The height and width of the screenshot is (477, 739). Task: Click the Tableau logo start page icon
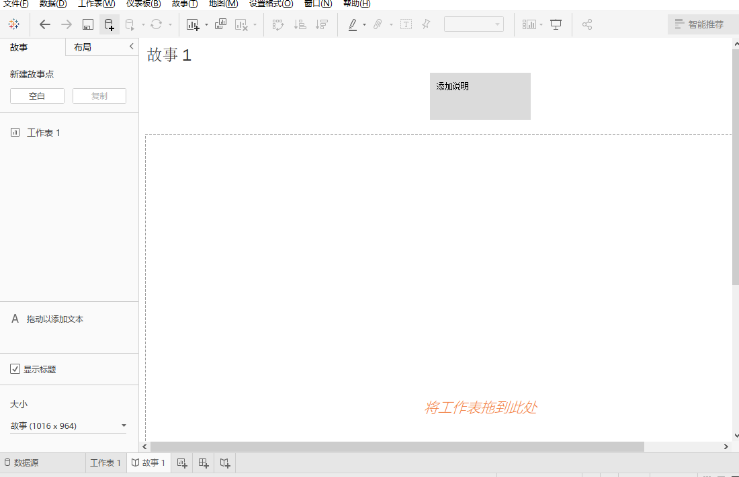(x=14, y=24)
